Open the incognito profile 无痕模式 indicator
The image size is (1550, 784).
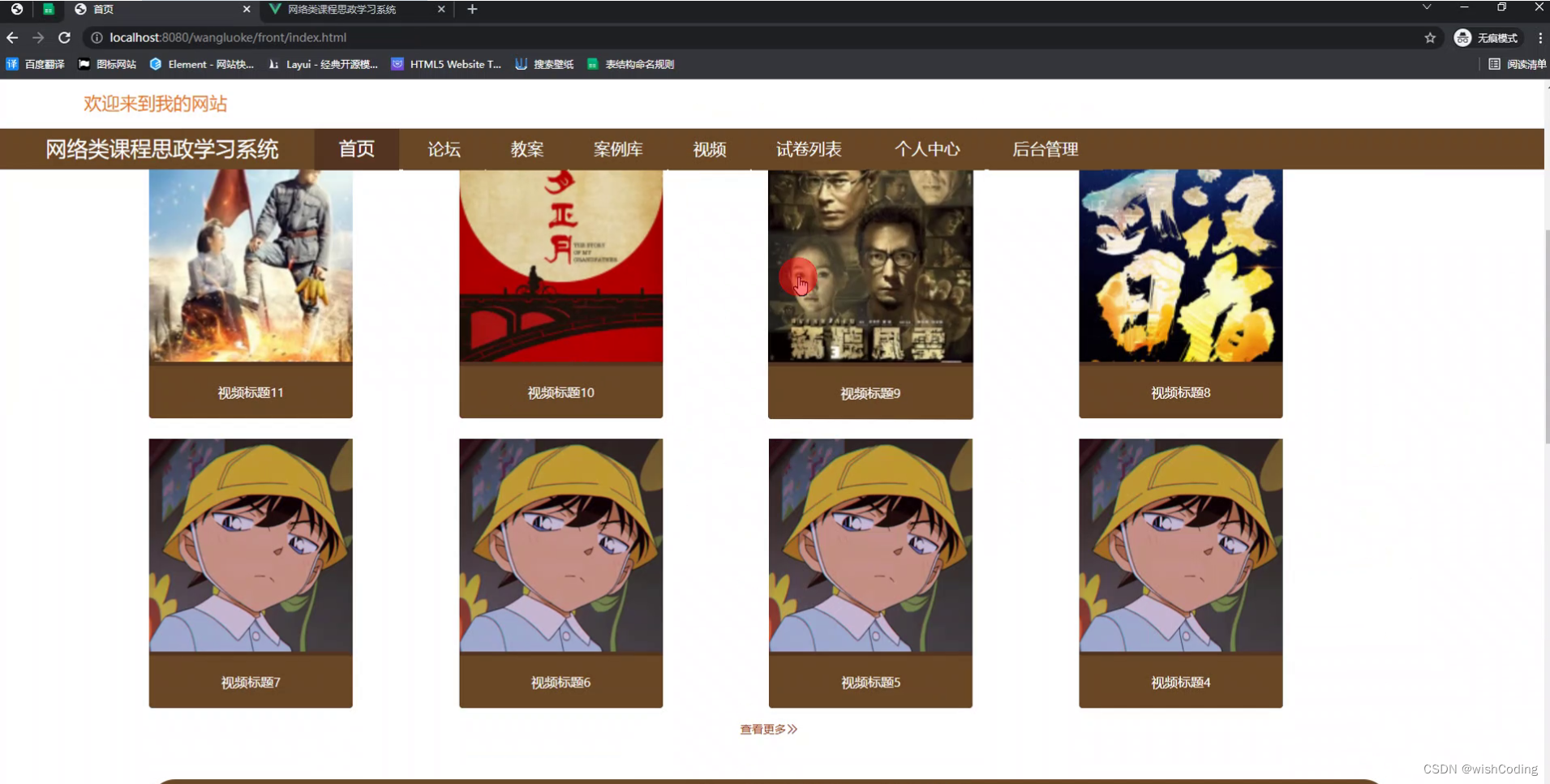1486,37
